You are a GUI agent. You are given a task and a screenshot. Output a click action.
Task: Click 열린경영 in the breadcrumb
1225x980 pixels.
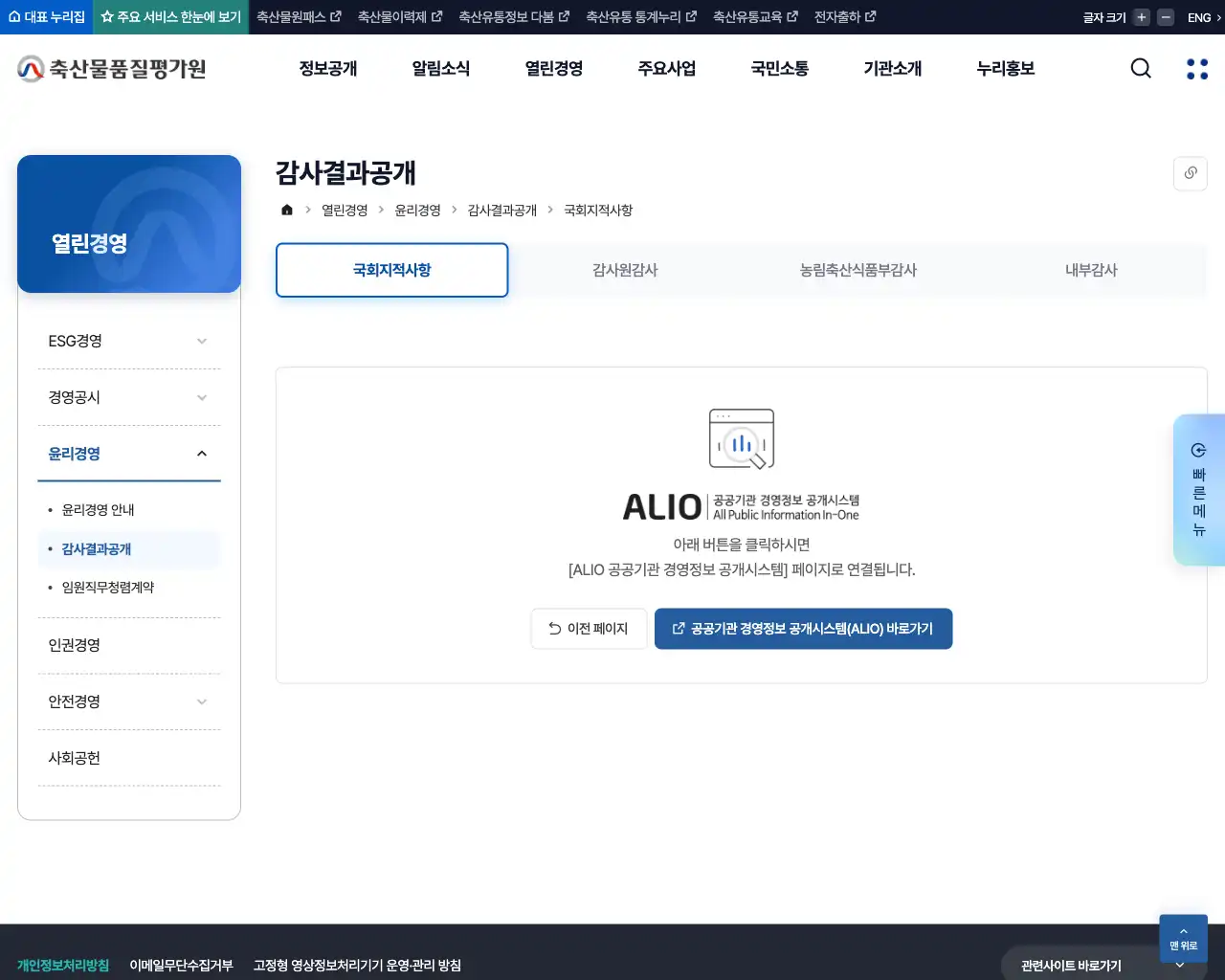[x=345, y=210]
